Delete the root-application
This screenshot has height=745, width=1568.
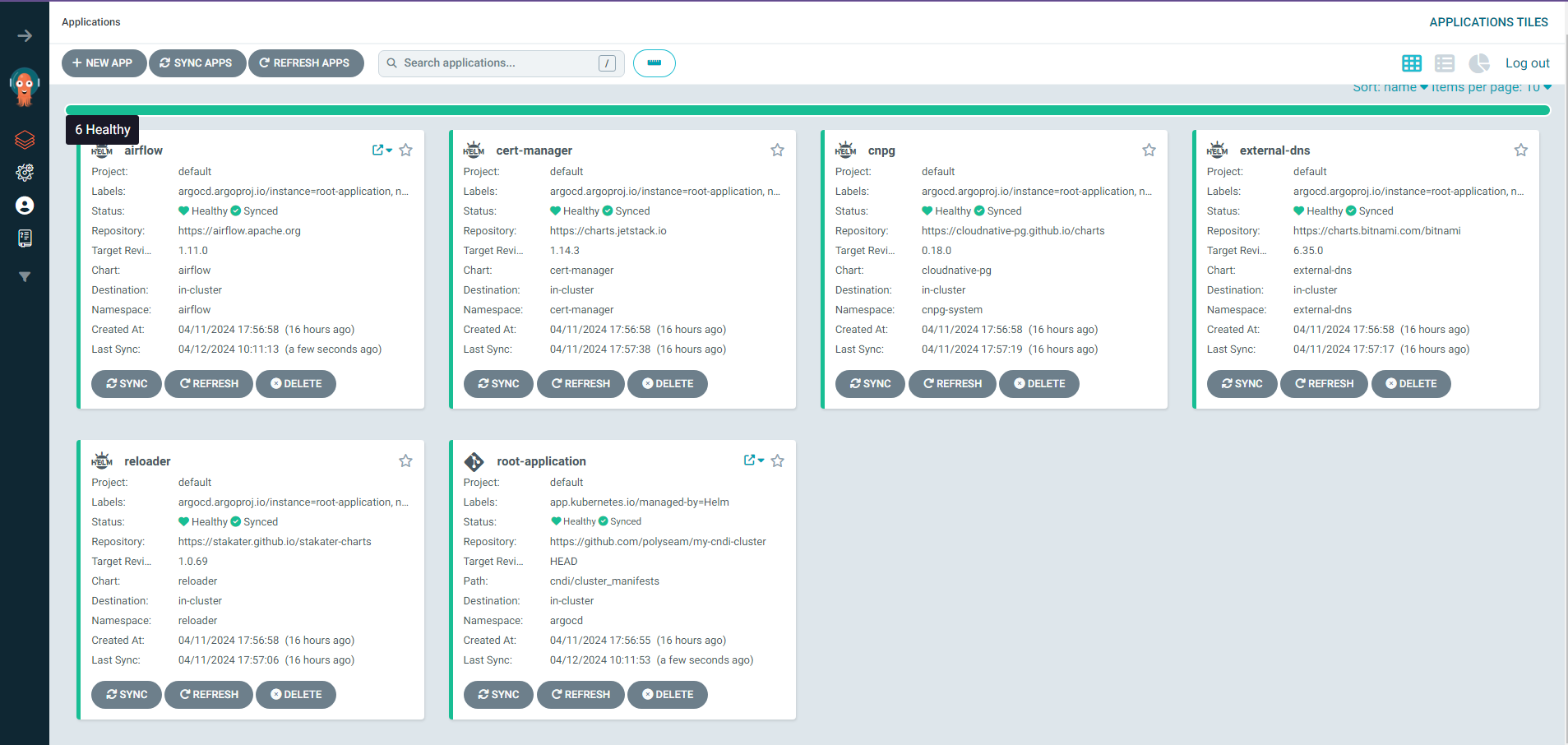pyautogui.click(x=668, y=695)
